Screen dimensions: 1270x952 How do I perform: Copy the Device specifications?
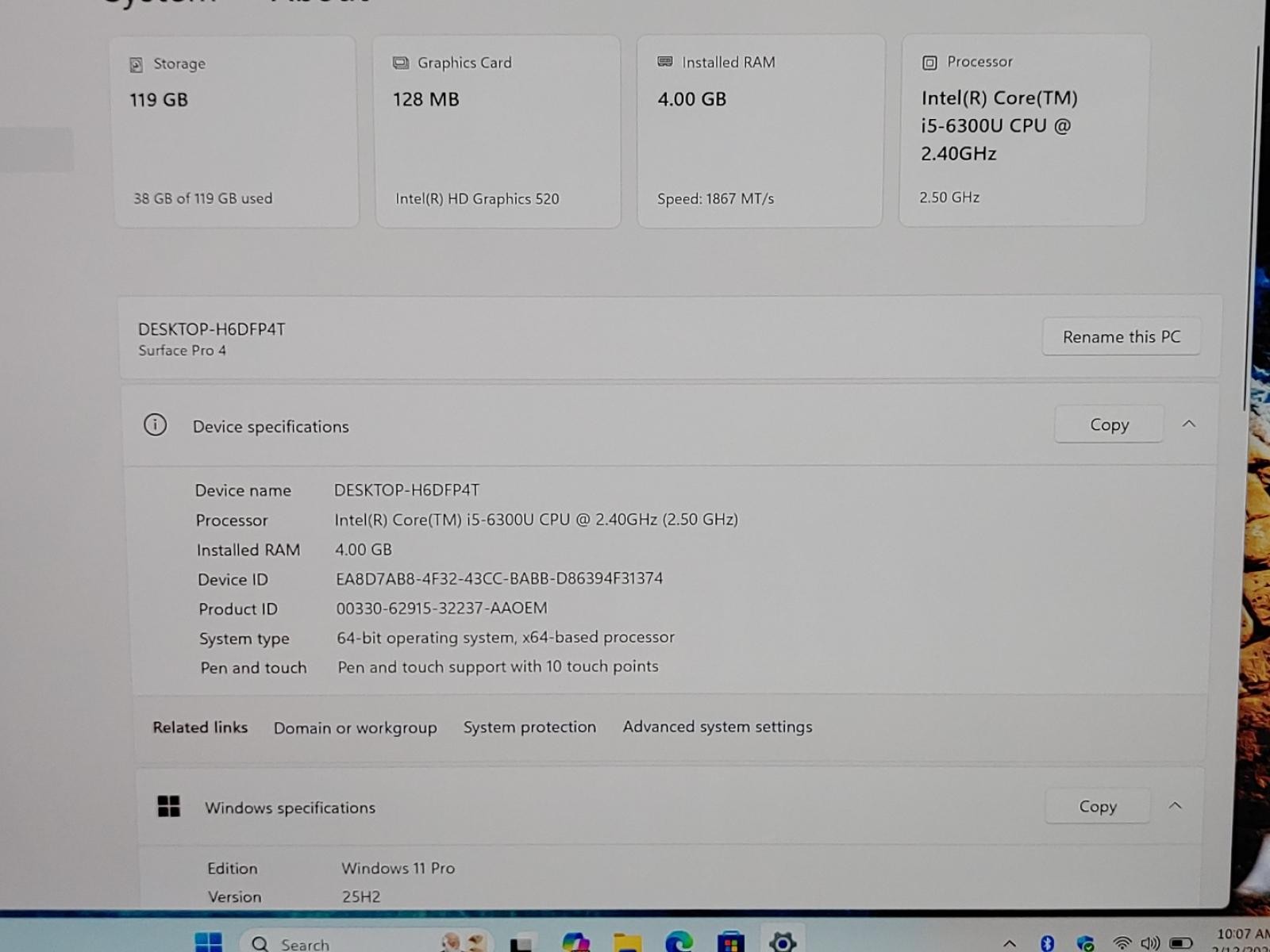(x=1109, y=424)
